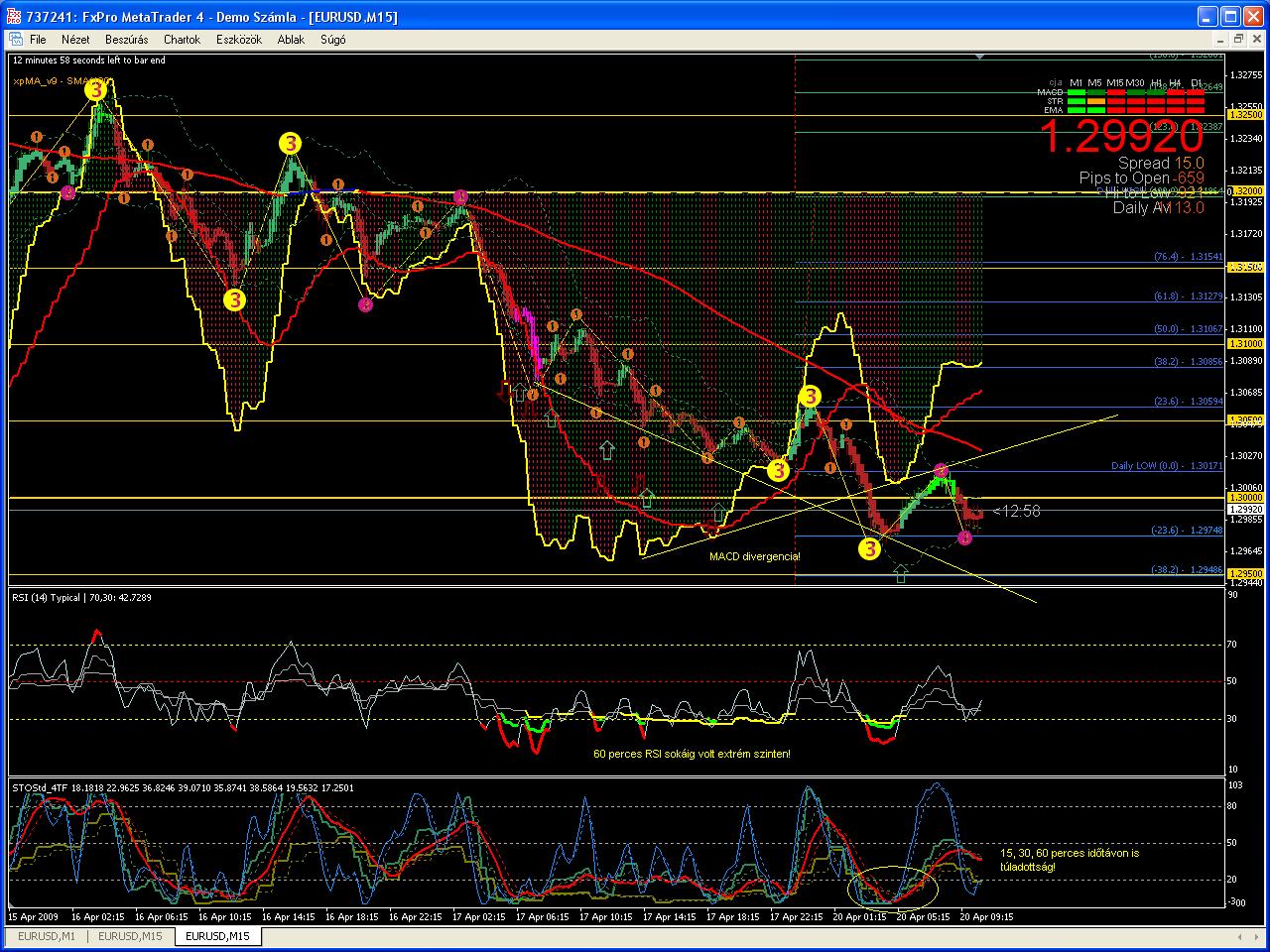Click the M15 column header in the signal matrix
Screen dimensions: 1270x952
point(1114,83)
